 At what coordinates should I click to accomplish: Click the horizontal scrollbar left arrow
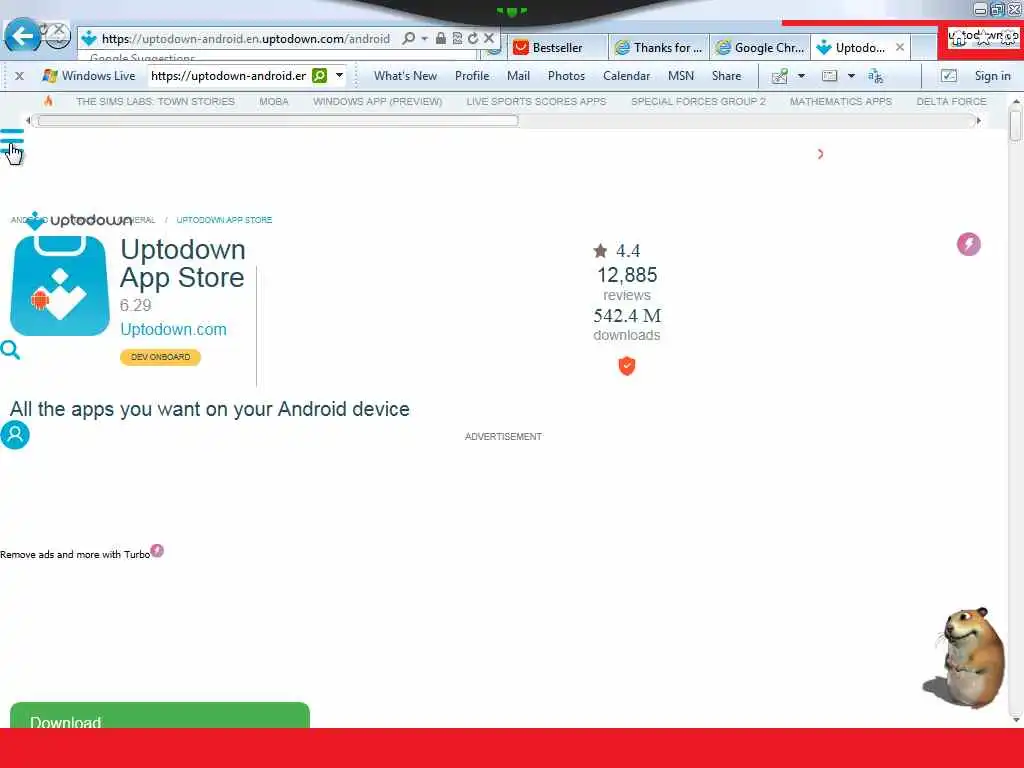pyautogui.click(x=28, y=121)
